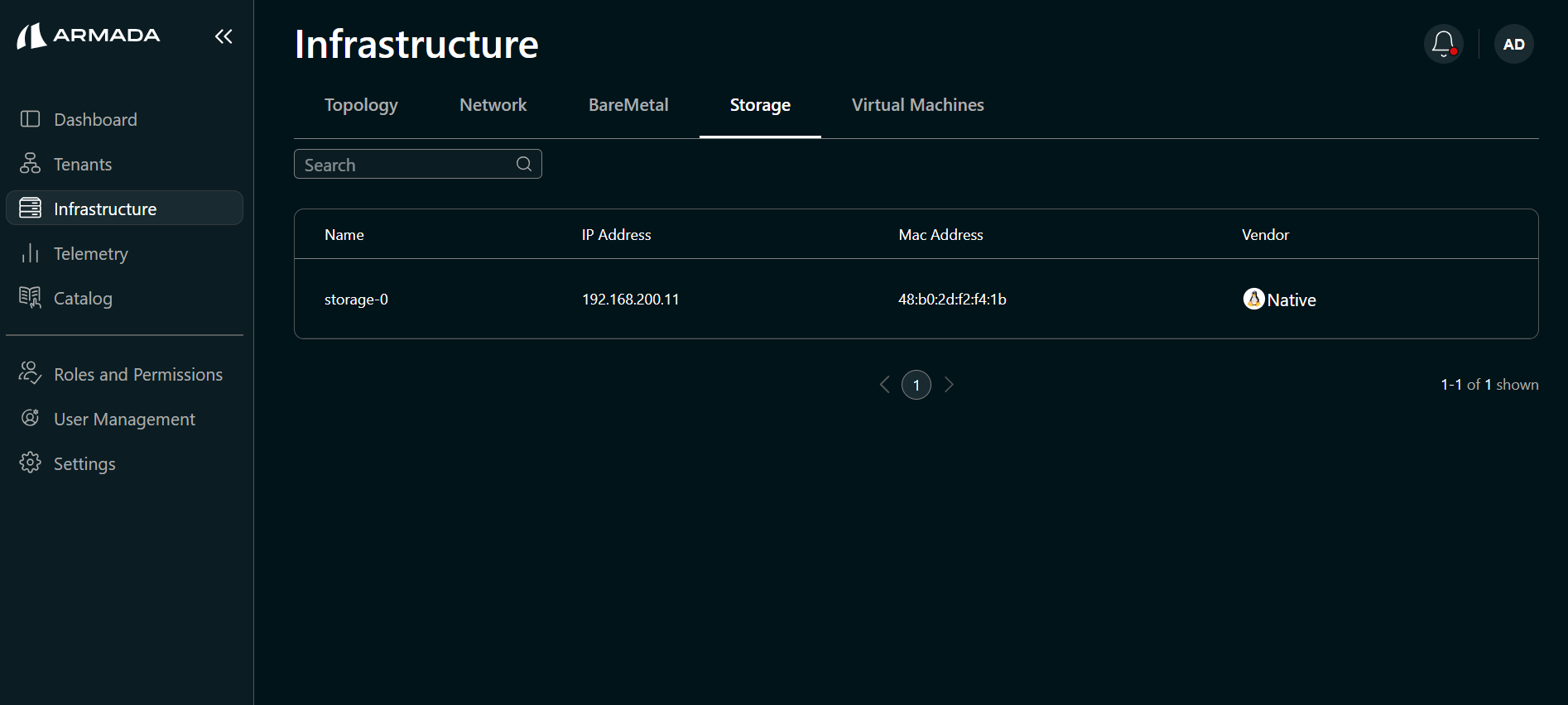
Task: Click the Name column header
Action: coord(344,235)
